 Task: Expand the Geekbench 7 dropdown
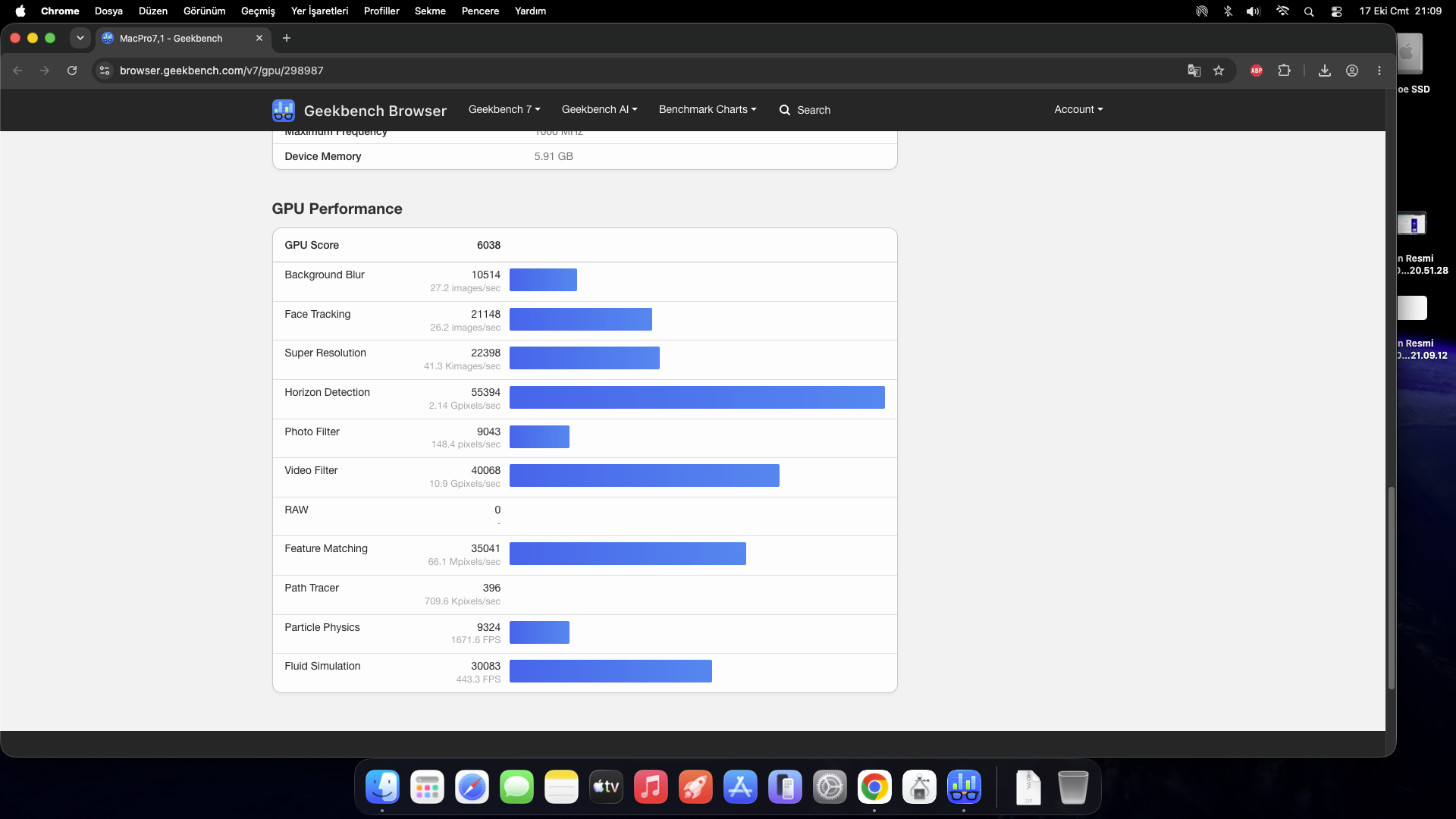pyautogui.click(x=504, y=109)
